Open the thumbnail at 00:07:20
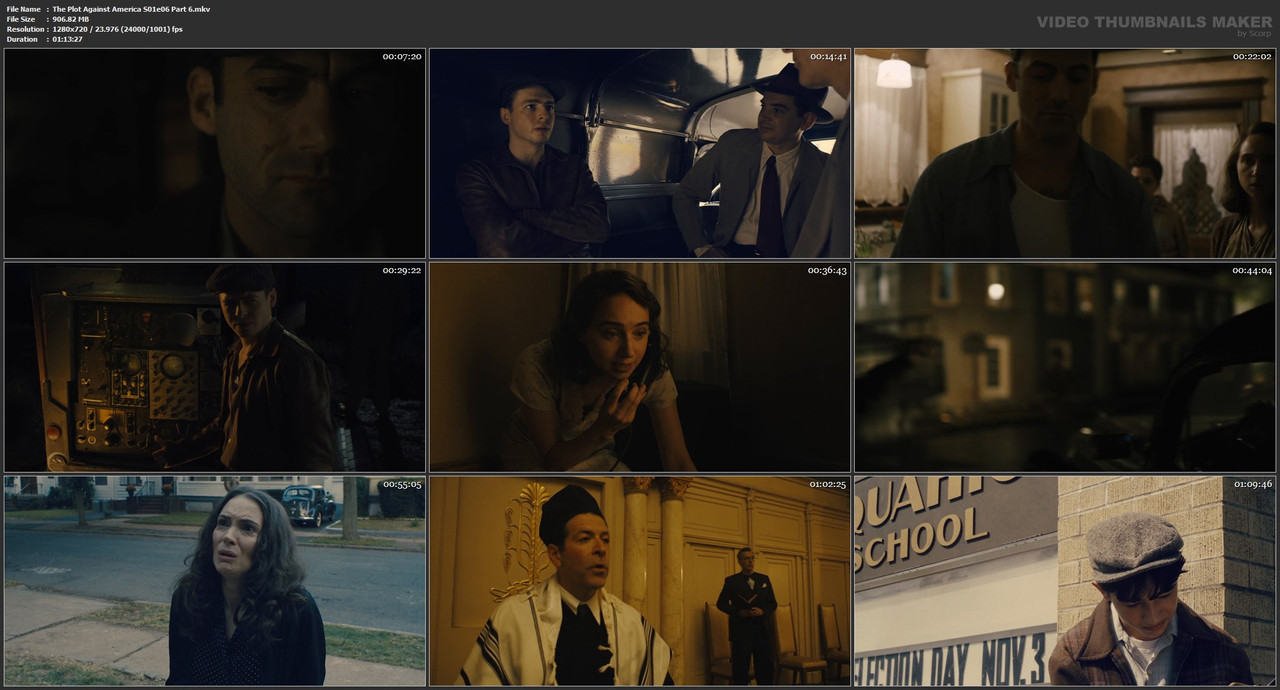1280x690 pixels. coord(215,153)
